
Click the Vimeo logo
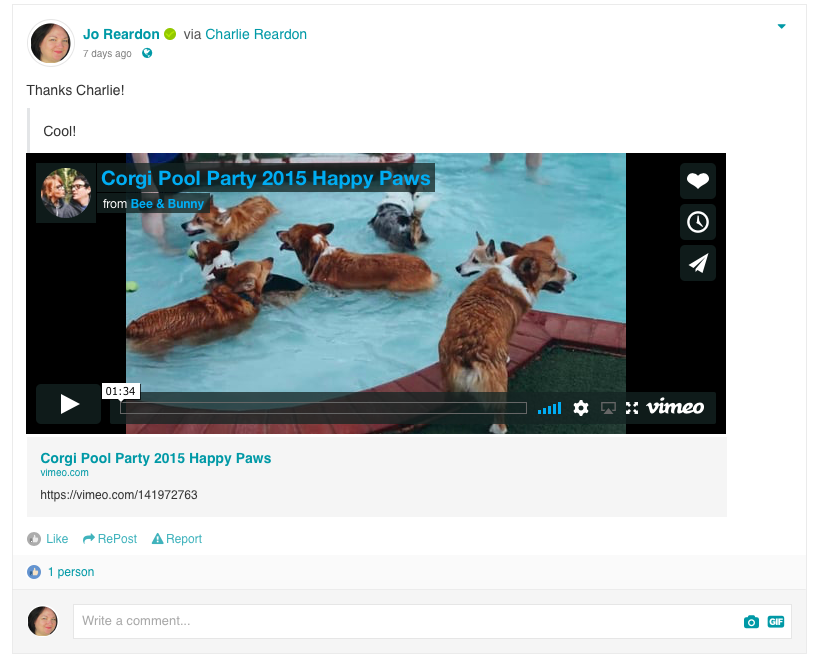click(x=675, y=407)
